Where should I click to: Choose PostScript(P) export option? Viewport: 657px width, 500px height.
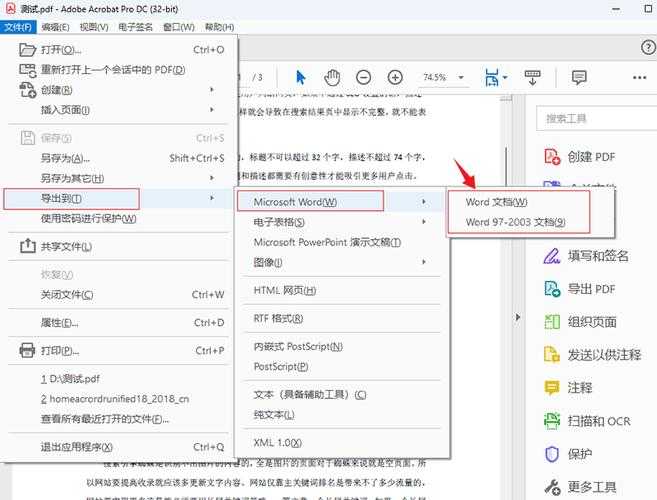[281, 367]
